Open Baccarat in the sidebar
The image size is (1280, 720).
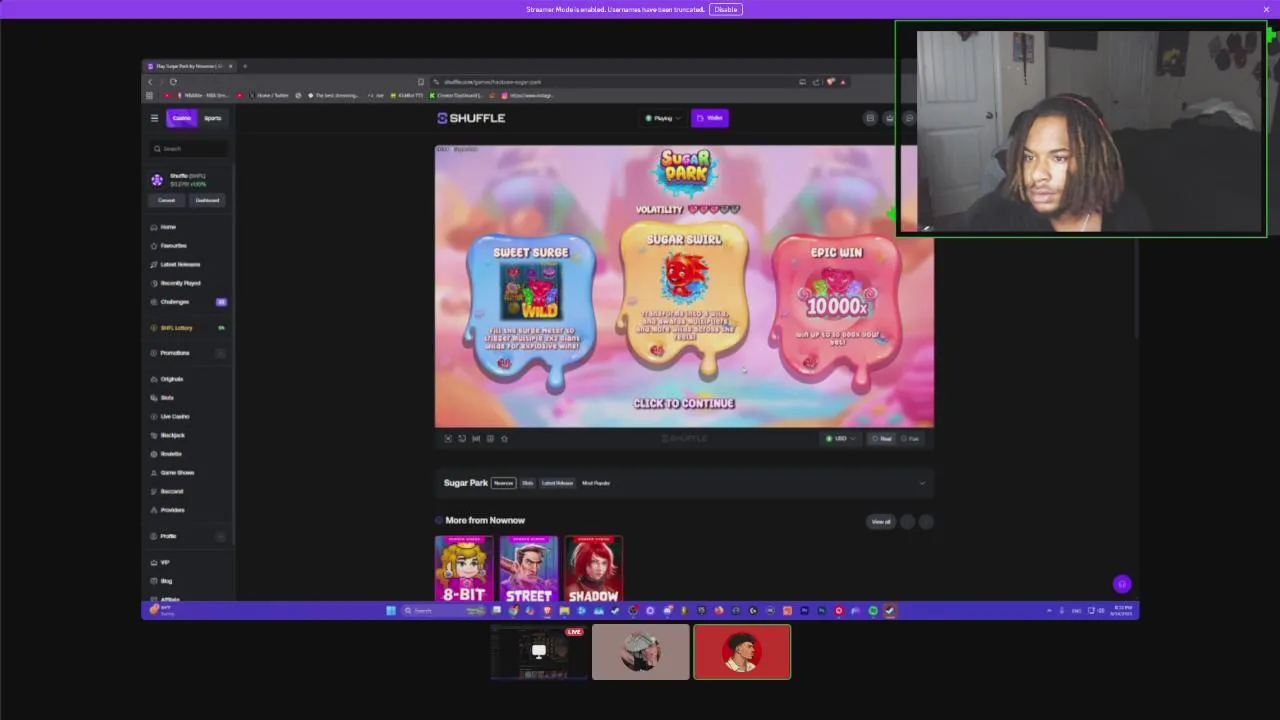[172, 491]
